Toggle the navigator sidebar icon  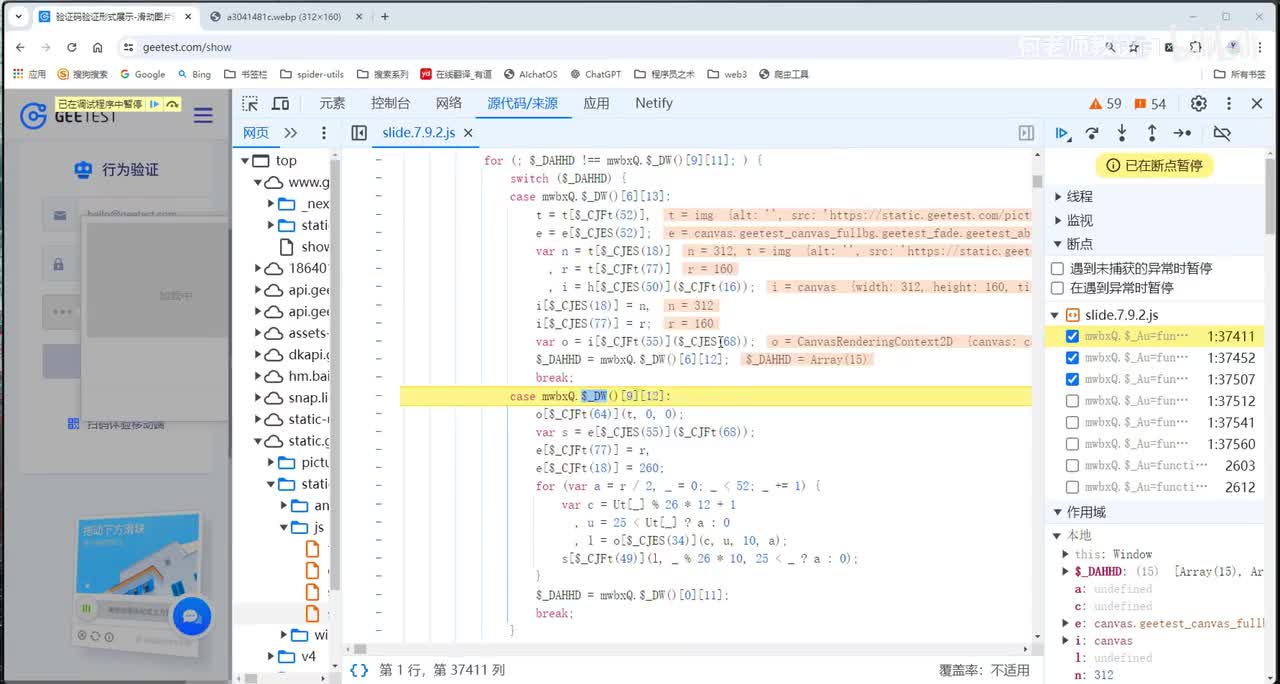pyautogui.click(x=359, y=133)
